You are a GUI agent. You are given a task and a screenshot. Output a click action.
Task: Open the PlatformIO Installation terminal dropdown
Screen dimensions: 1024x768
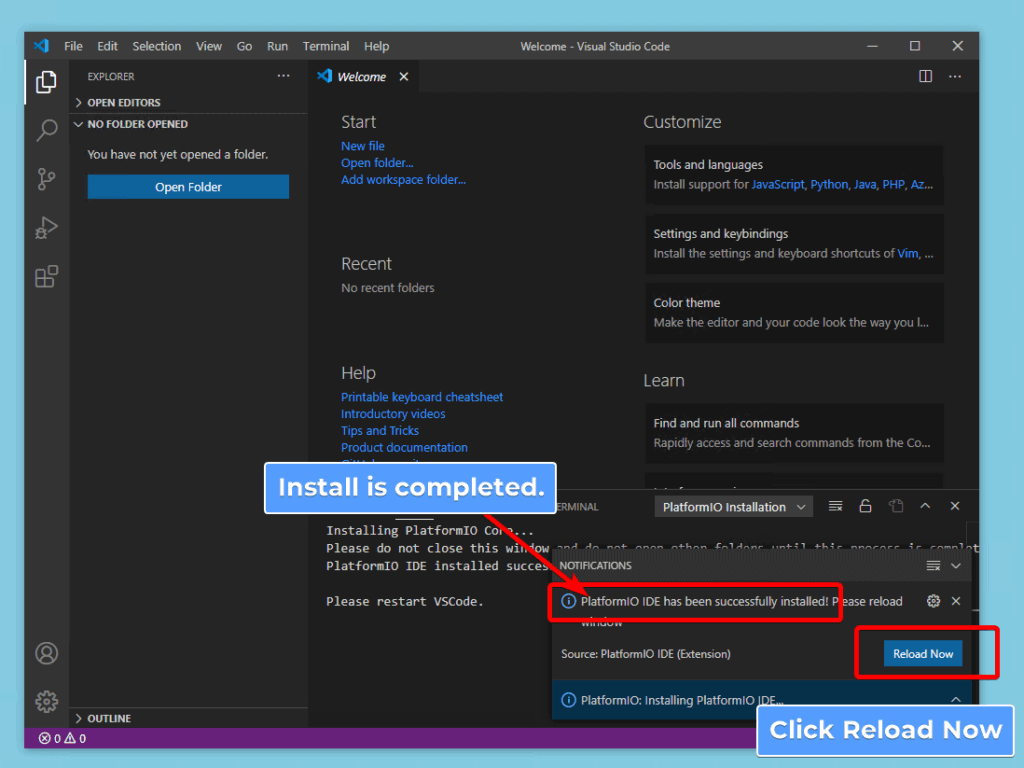click(733, 507)
